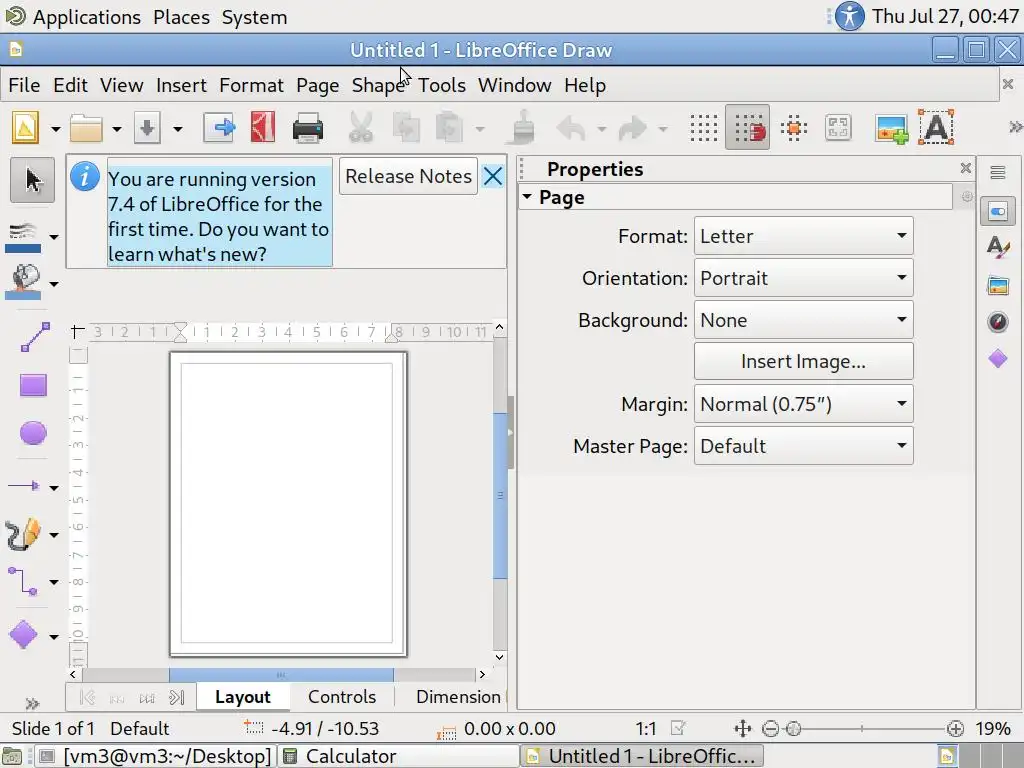The image size is (1024, 768).
Task: Open Sidebar Settings menu icon
Action: click(x=997, y=172)
